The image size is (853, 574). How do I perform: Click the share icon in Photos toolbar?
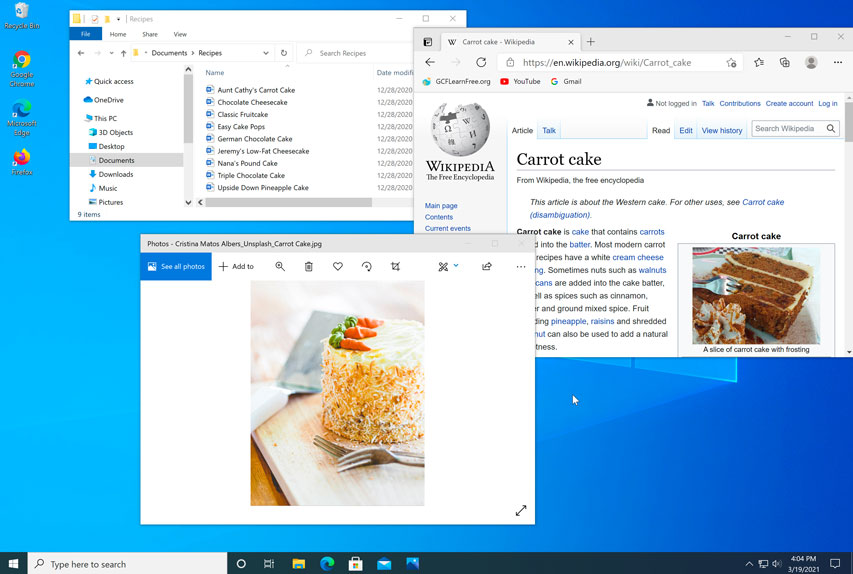pos(487,267)
